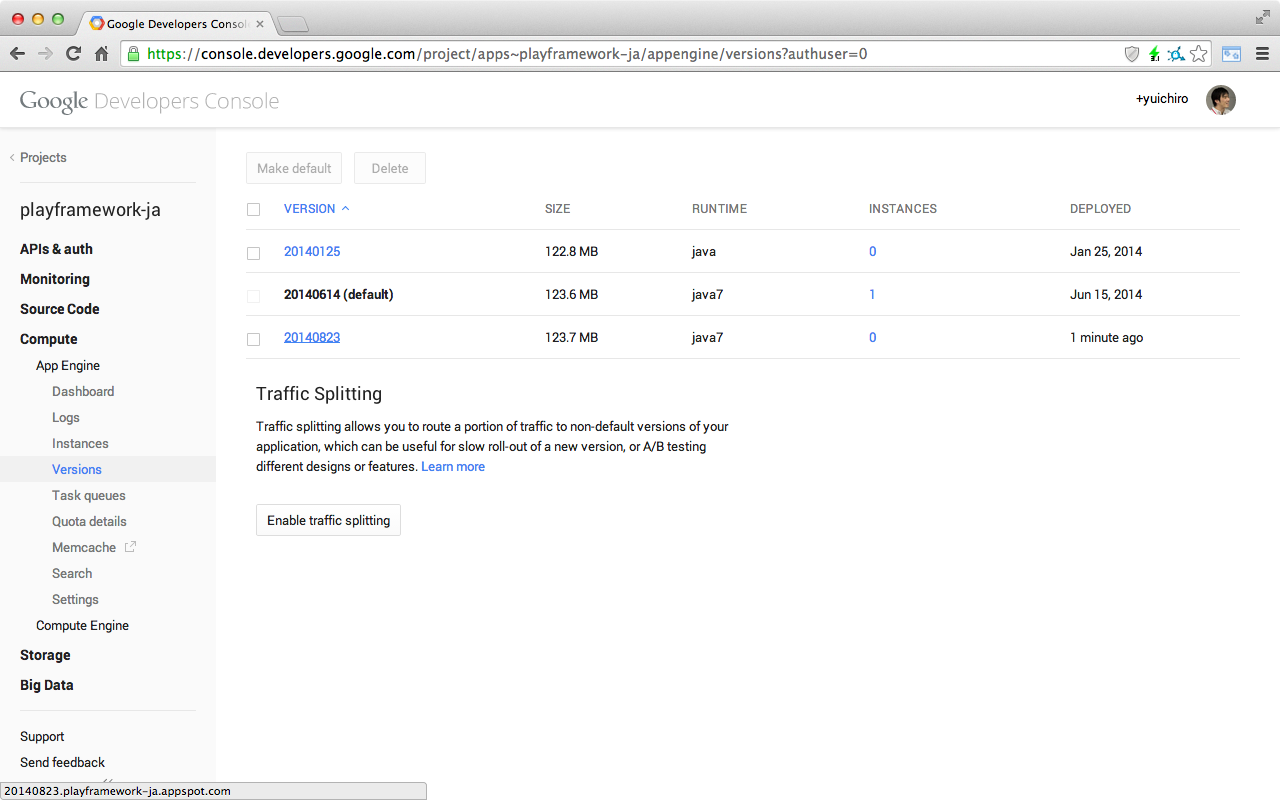Click the Memcache external link icon
This screenshot has width=1280, height=800.
click(x=130, y=547)
